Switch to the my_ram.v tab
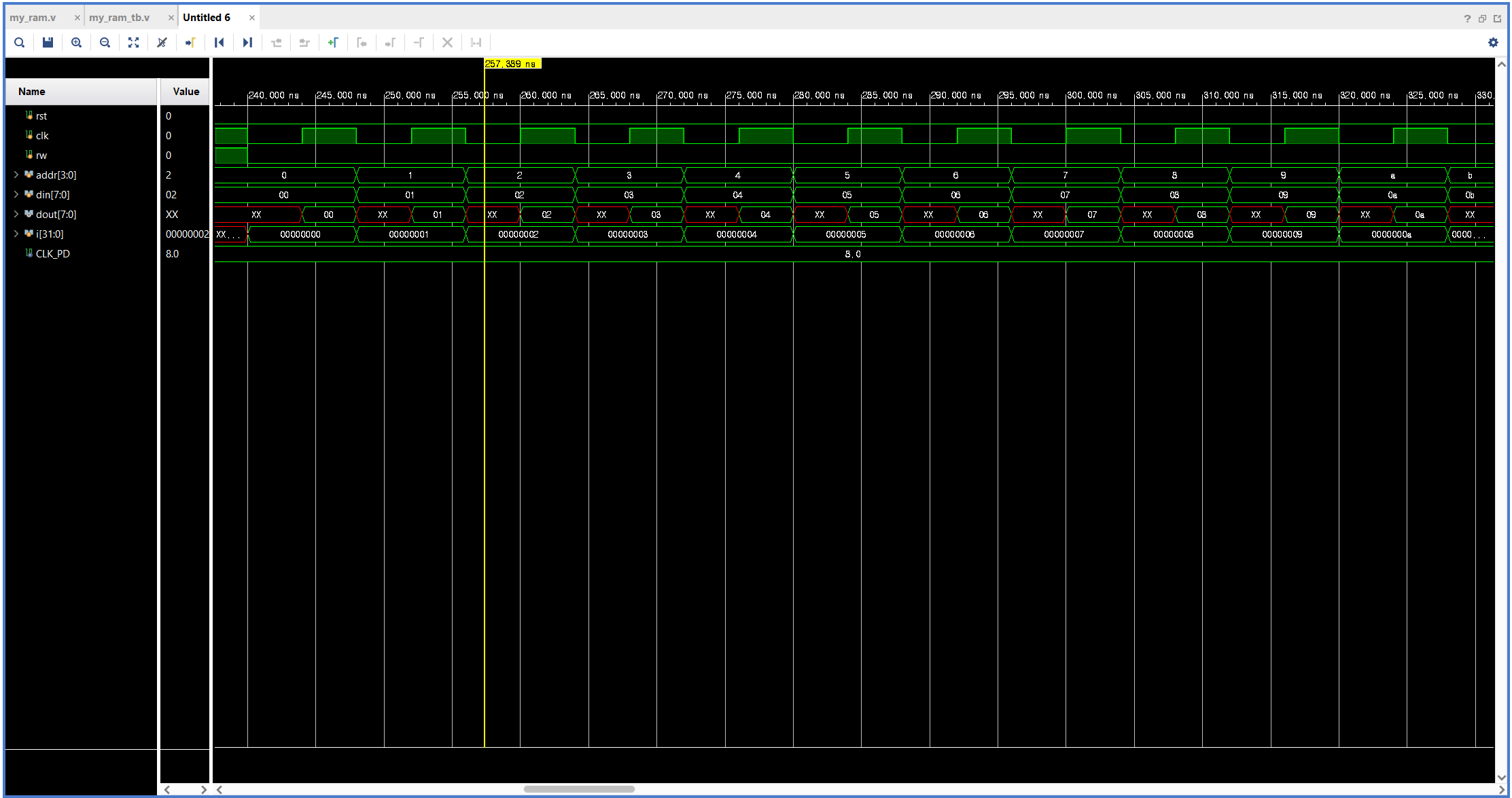Image resolution: width=1512 pixels, height=798 pixels. point(33,18)
